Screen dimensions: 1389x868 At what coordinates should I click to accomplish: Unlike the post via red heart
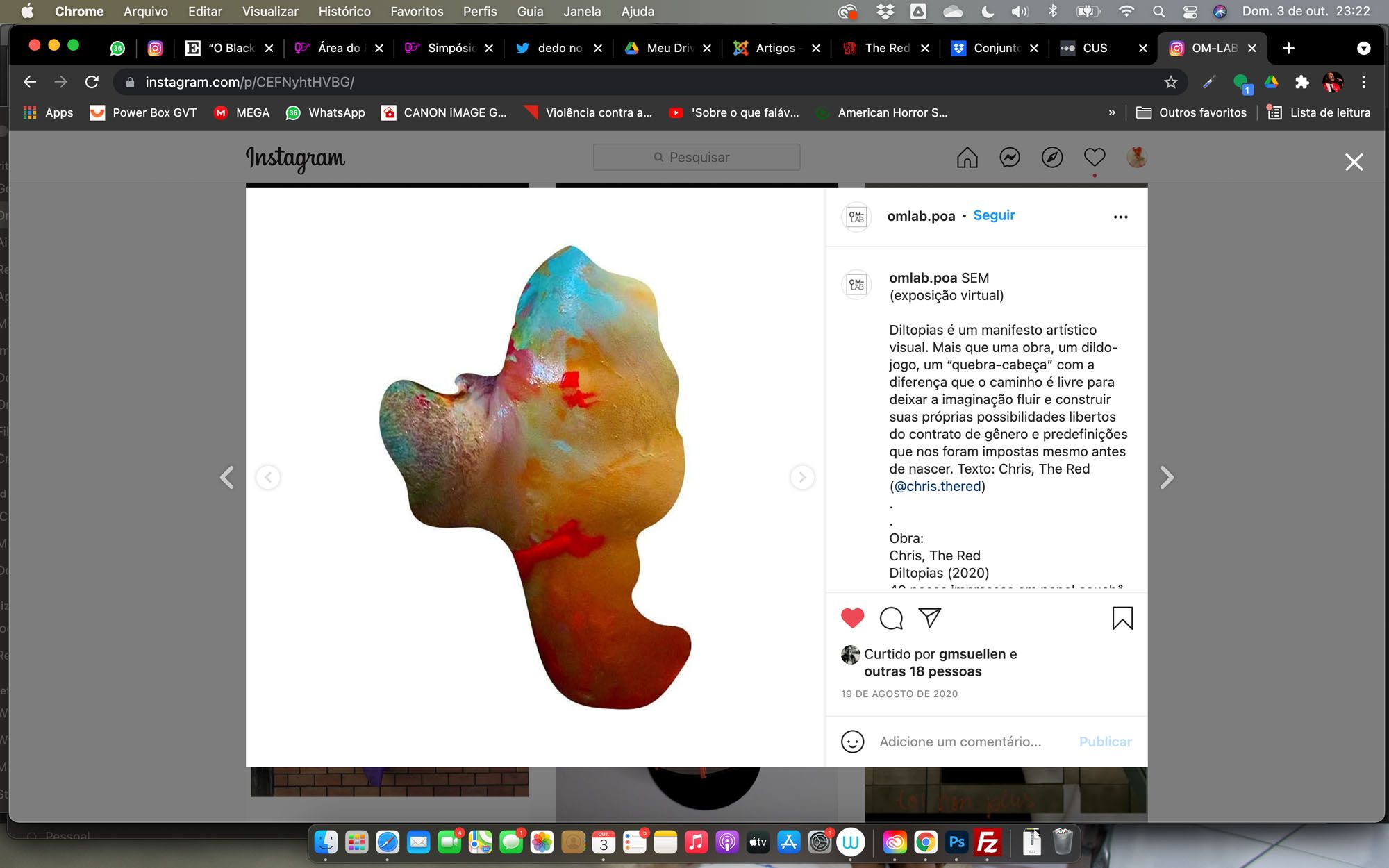point(852,617)
